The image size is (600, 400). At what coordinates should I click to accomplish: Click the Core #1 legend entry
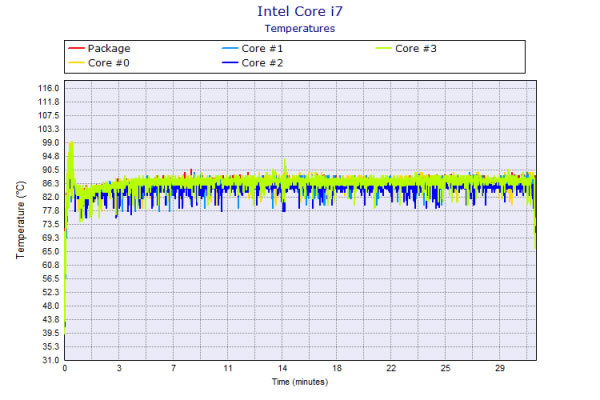(252, 48)
